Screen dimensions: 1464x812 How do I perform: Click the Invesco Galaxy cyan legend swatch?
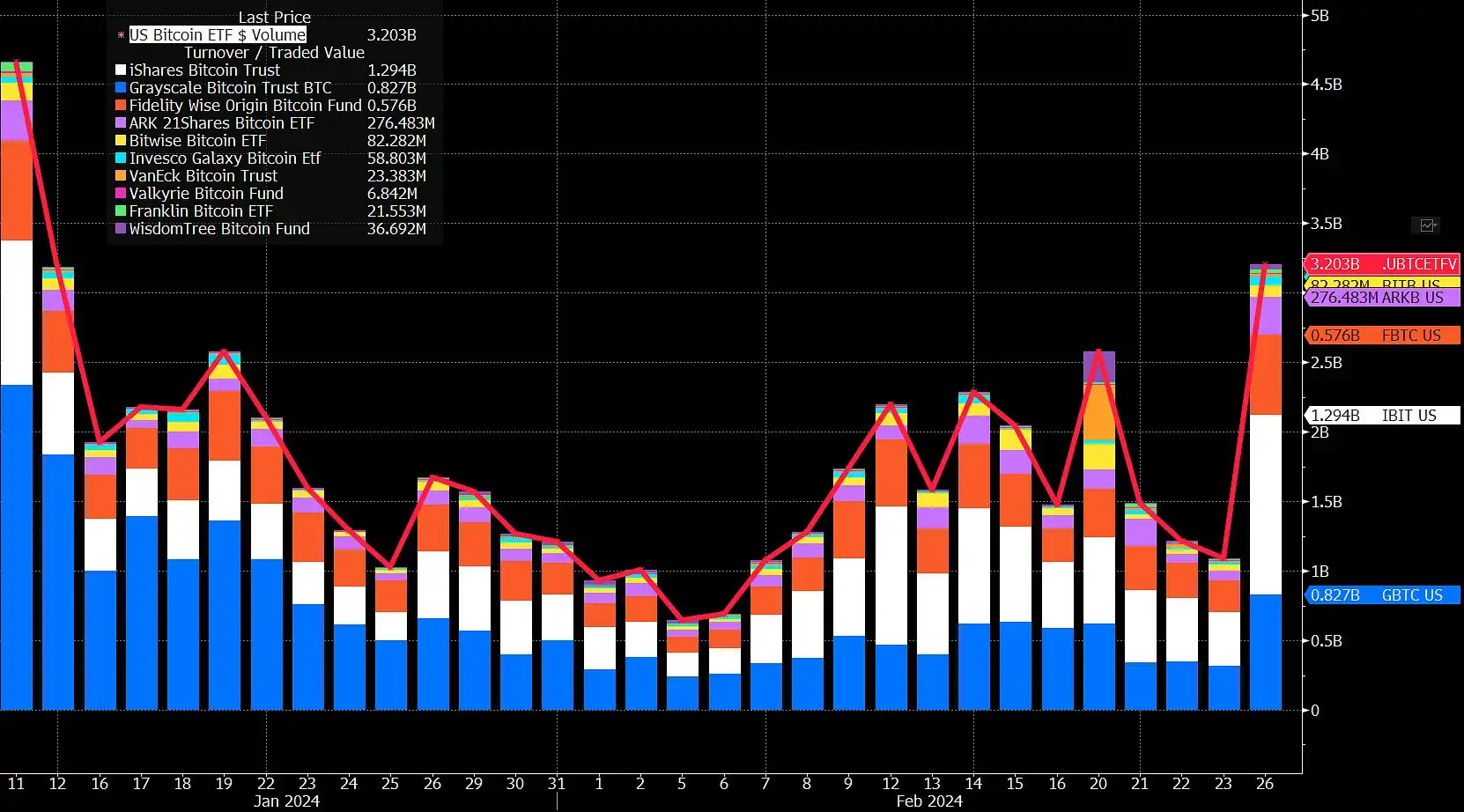click(x=121, y=159)
